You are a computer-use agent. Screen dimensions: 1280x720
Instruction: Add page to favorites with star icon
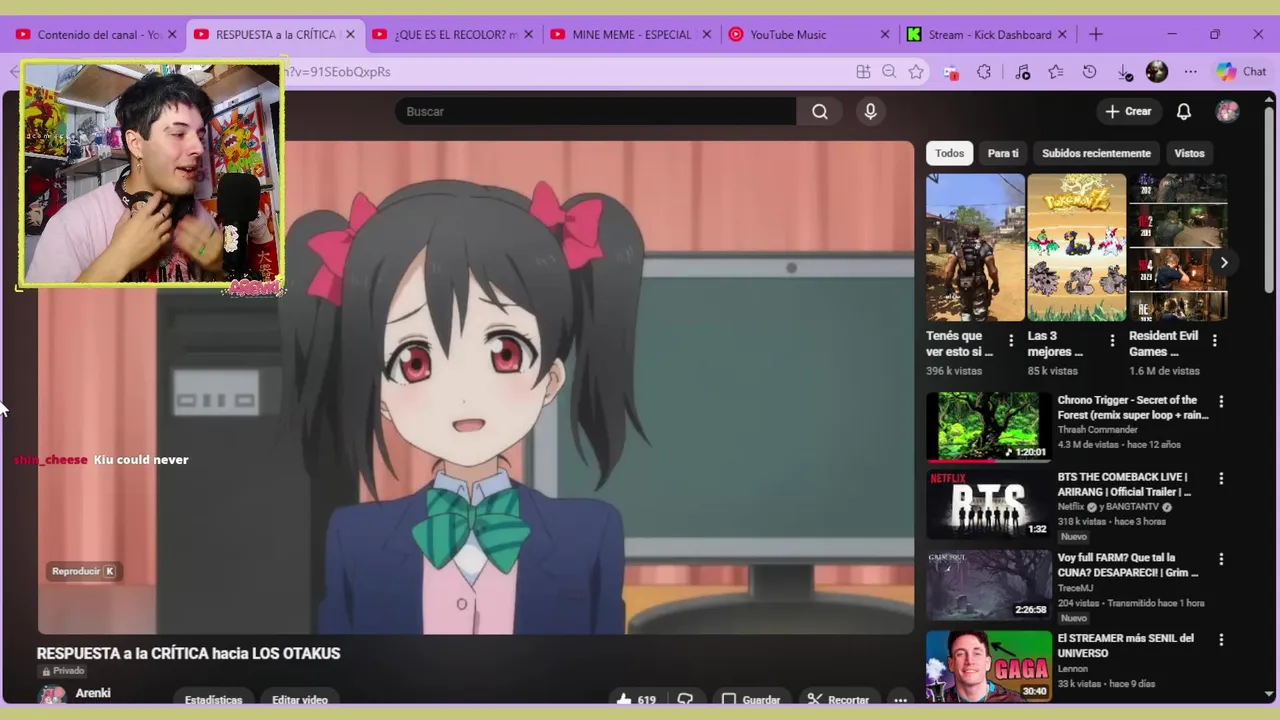click(916, 72)
